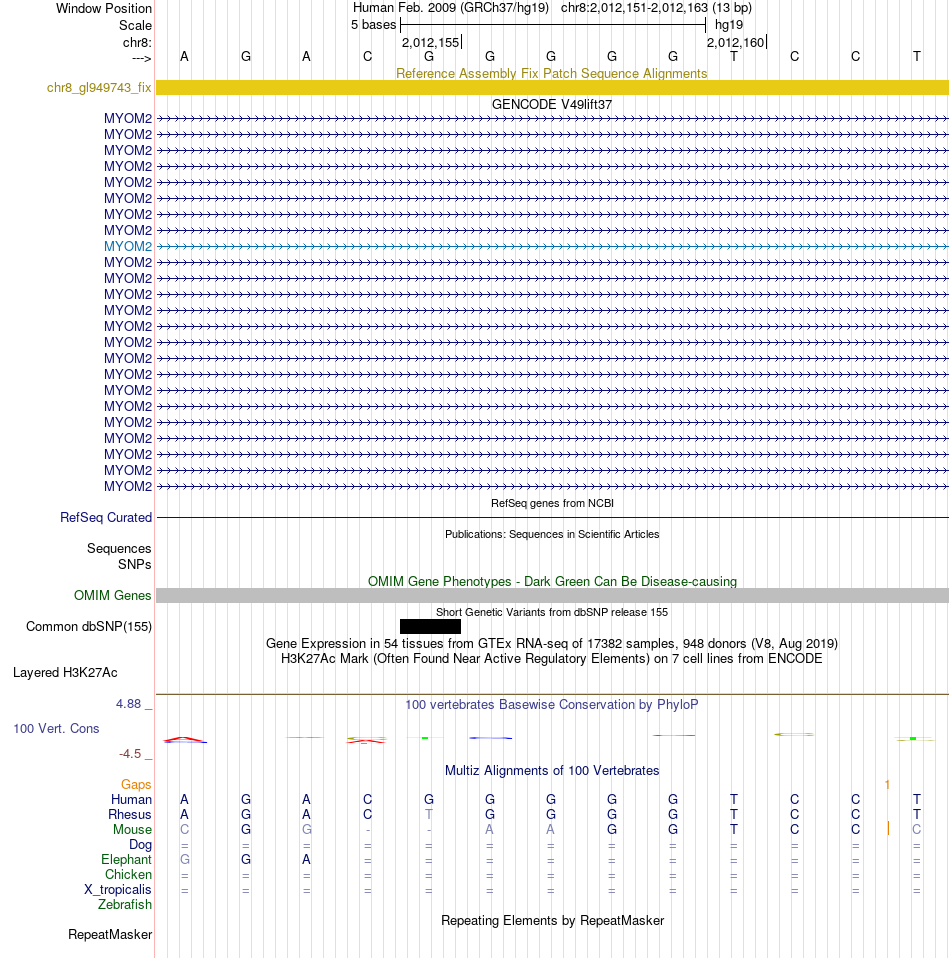This screenshot has height=958, width=950.
Task: Open Publications: Sequences in Scientific Articles title
Action: 552,534
